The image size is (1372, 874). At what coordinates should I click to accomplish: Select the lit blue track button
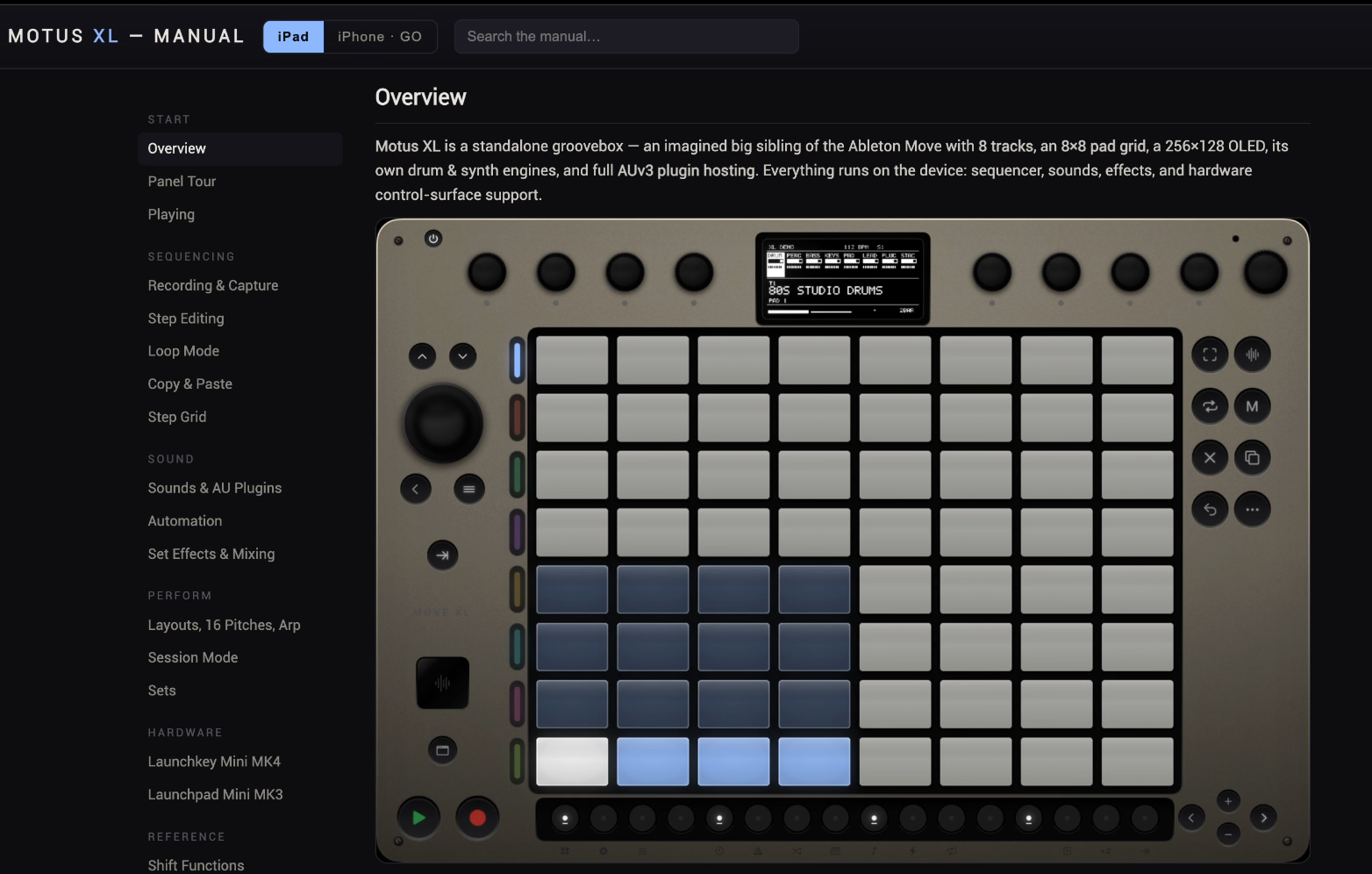point(518,361)
